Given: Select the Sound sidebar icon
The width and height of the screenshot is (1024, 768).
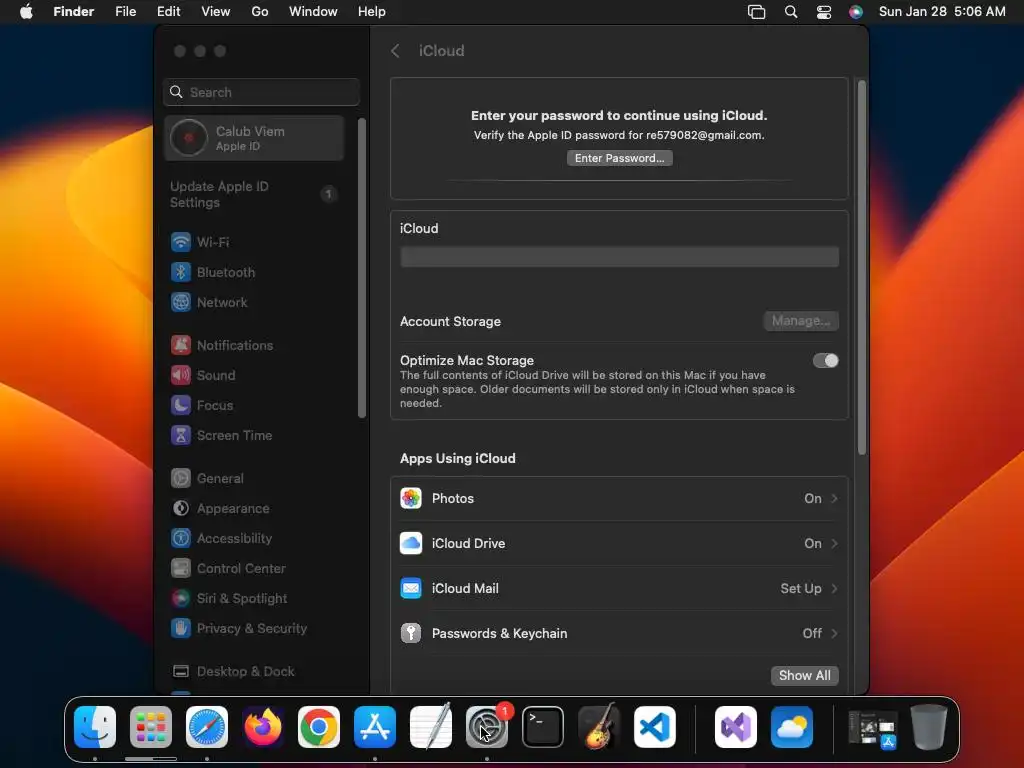Looking at the screenshot, I should click(181, 376).
